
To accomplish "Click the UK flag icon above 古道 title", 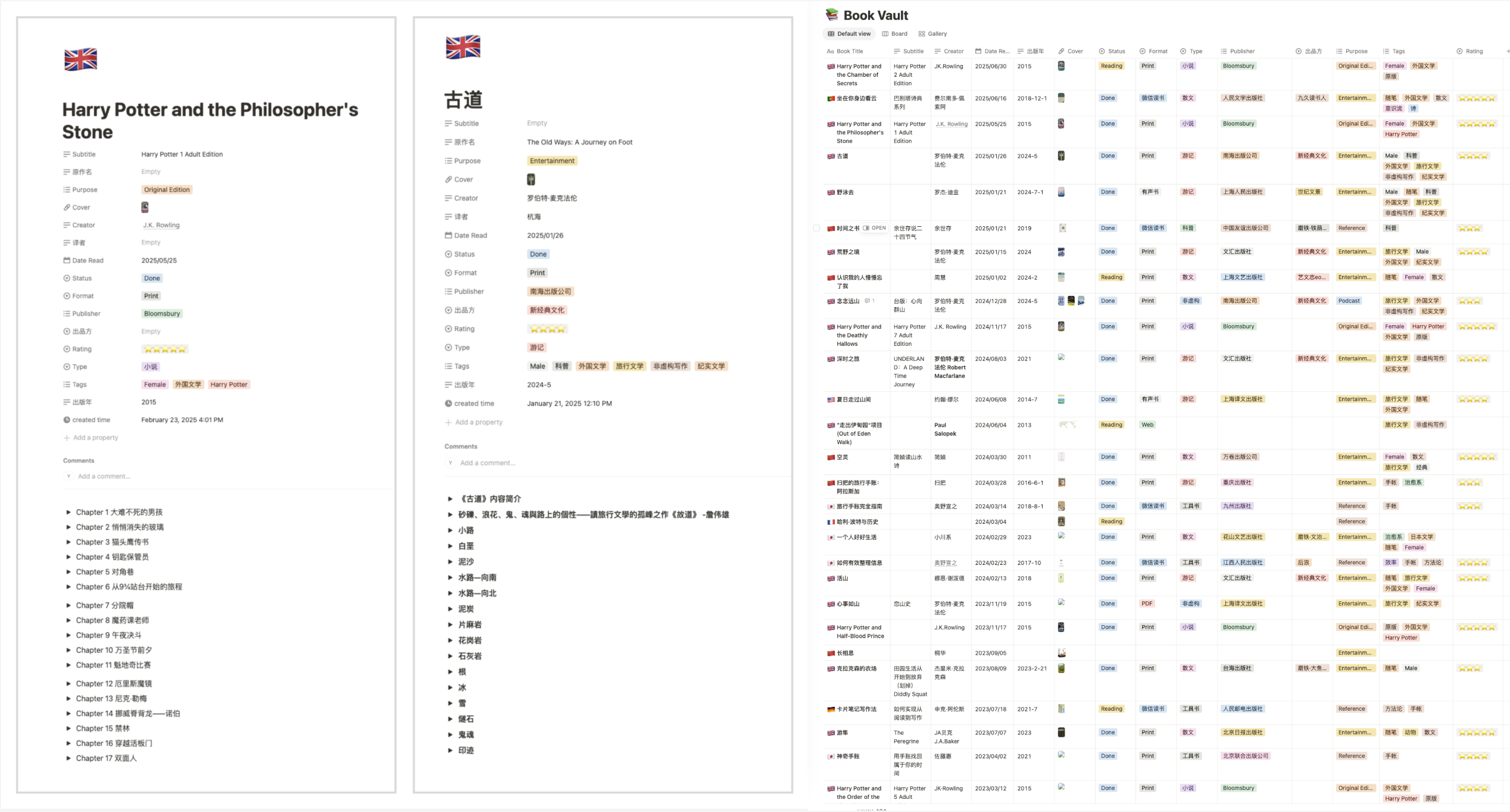I will [x=463, y=47].
